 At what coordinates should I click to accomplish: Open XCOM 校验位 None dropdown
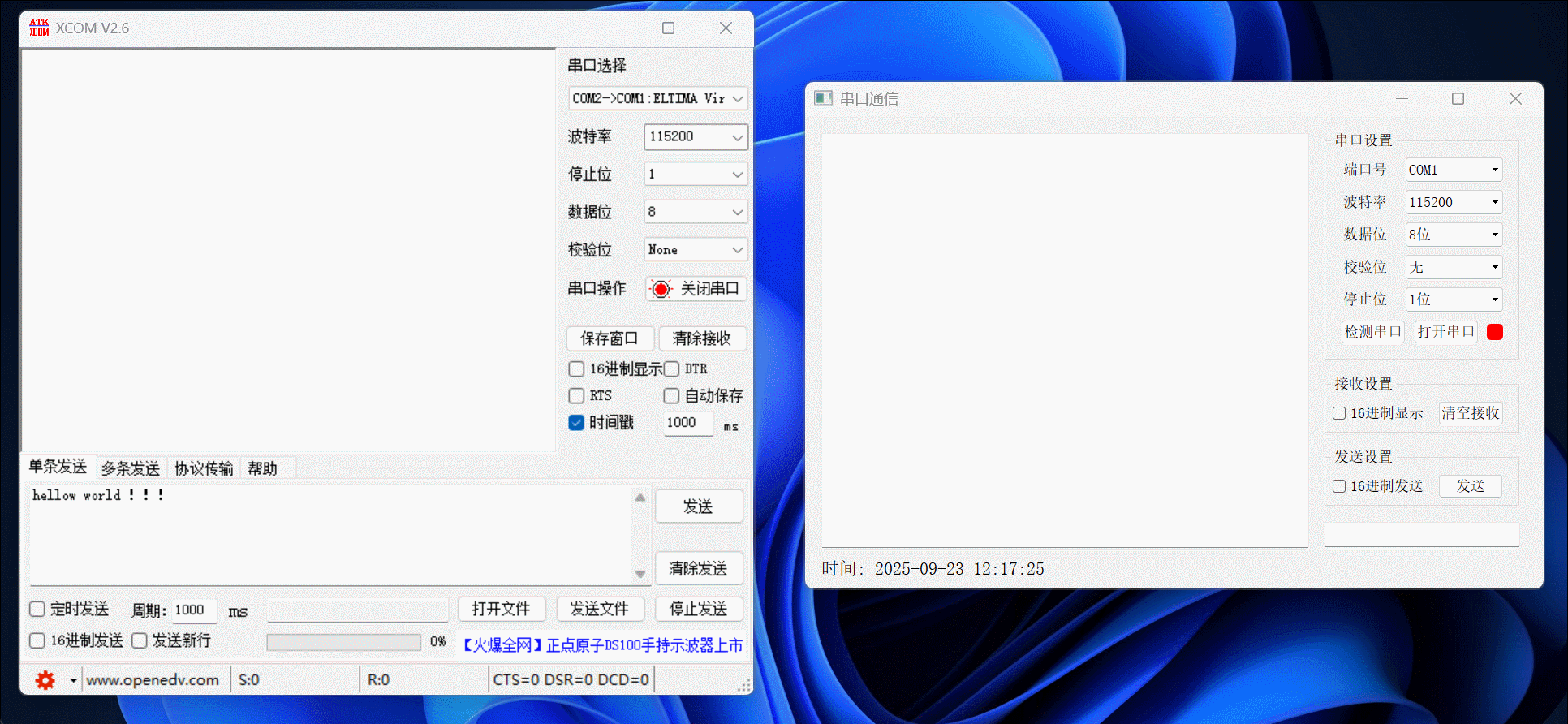point(696,249)
